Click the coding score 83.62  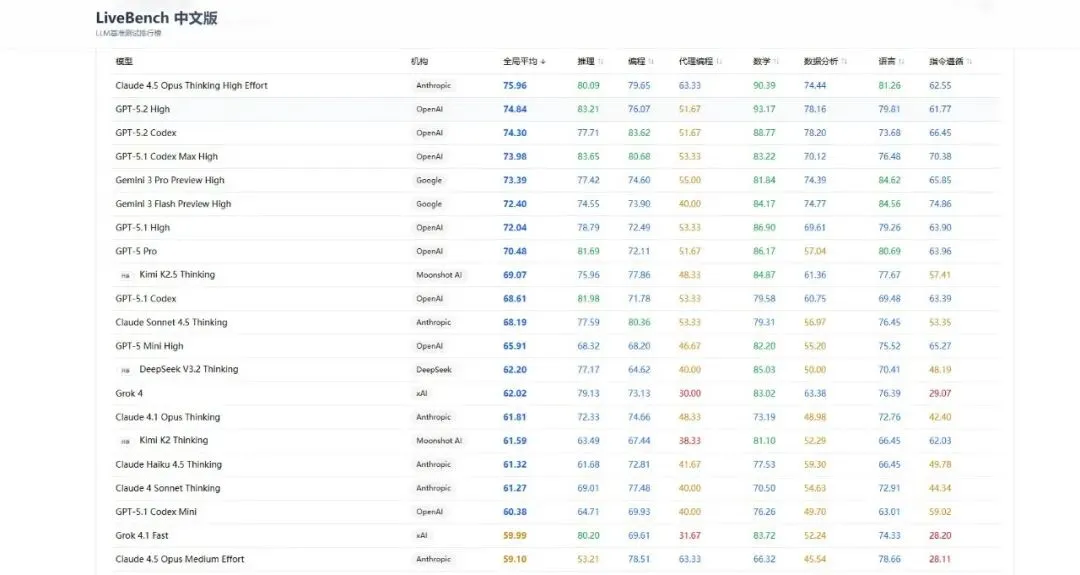pyautogui.click(x=638, y=132)
